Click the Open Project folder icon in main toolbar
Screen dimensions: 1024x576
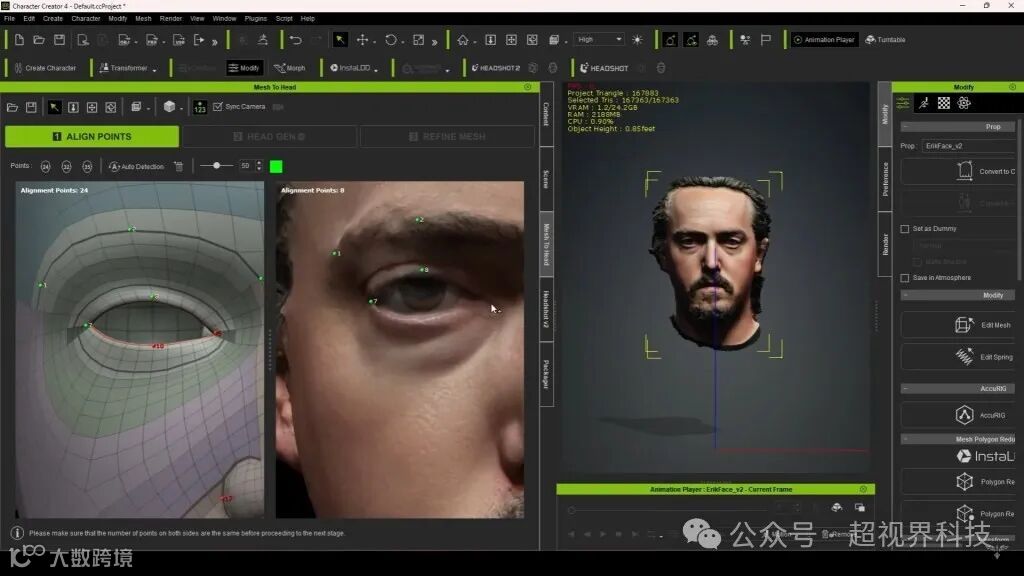(39, 40)
